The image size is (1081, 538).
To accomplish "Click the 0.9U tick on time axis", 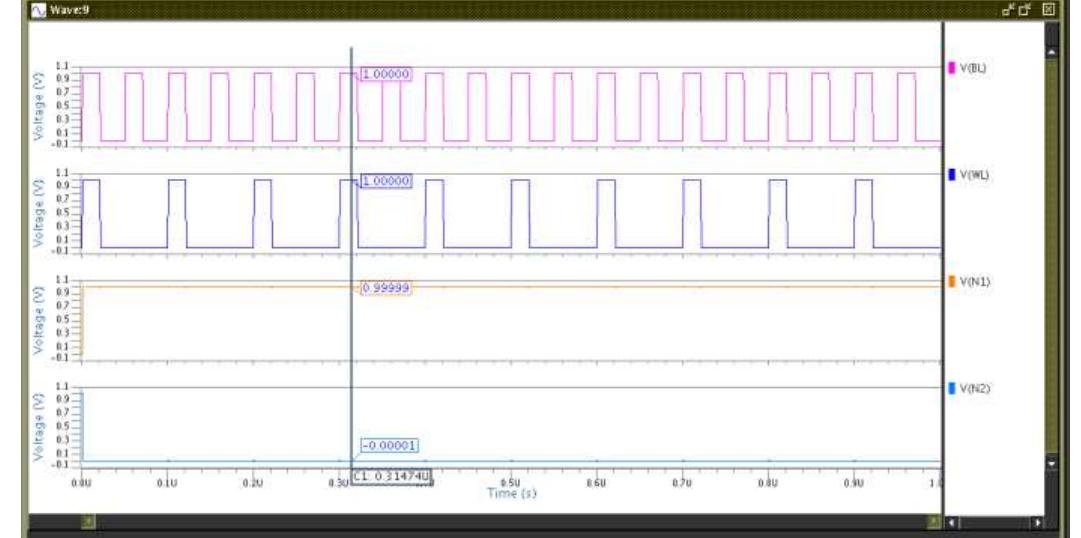I will click(x=854, y=484).
